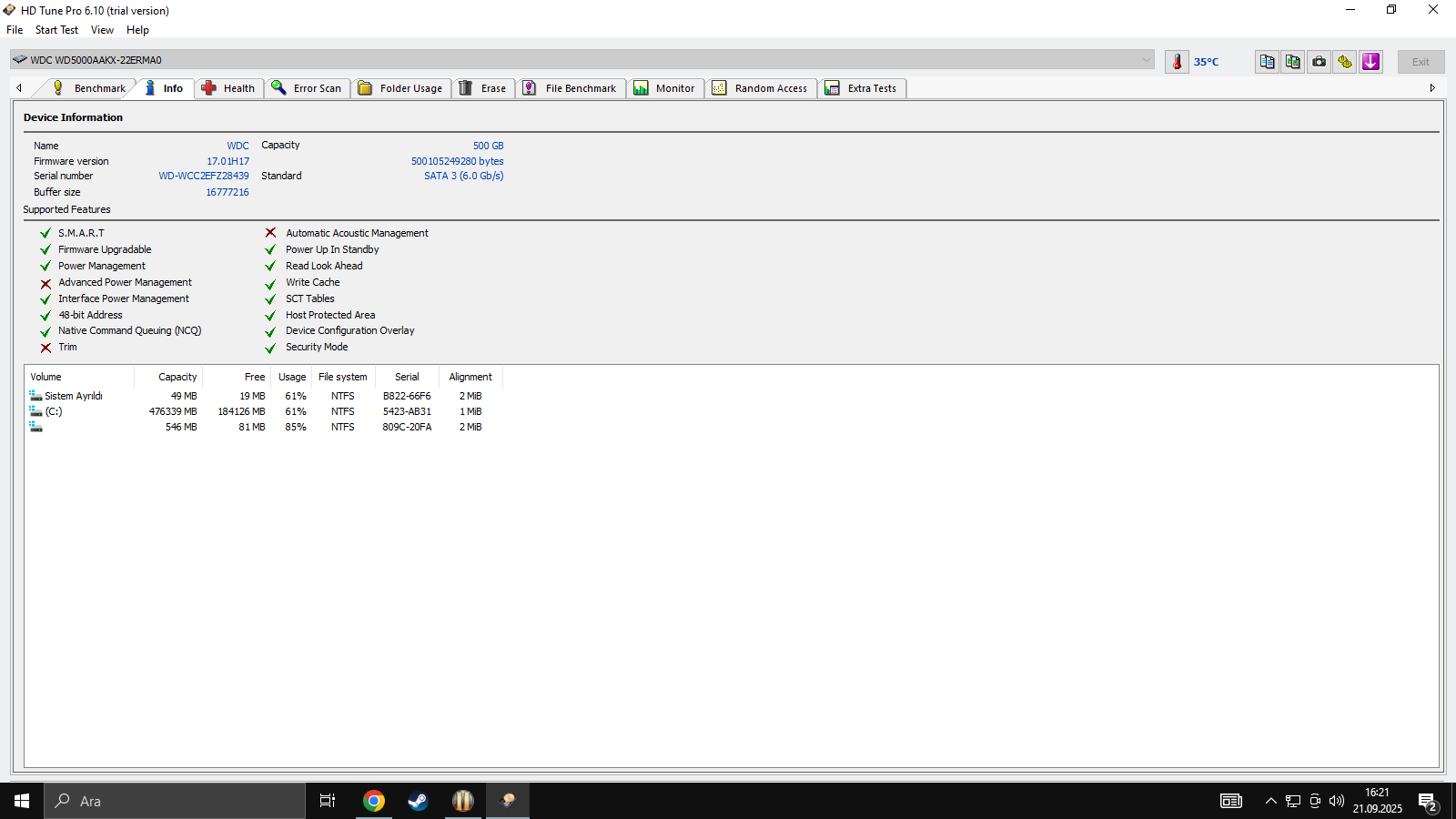Go to the Extra Tests tab
The width and height of the screenshot is (1456, 819).
click(862, 88)
